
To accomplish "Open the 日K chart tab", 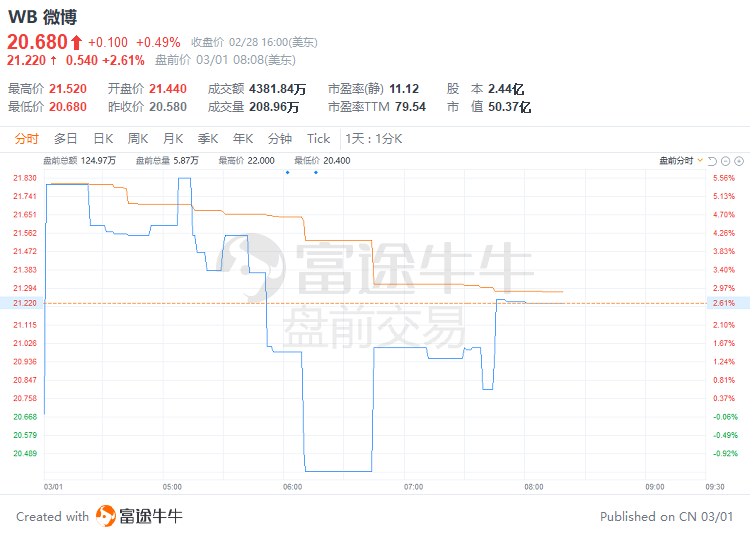I will coord(103,139).
